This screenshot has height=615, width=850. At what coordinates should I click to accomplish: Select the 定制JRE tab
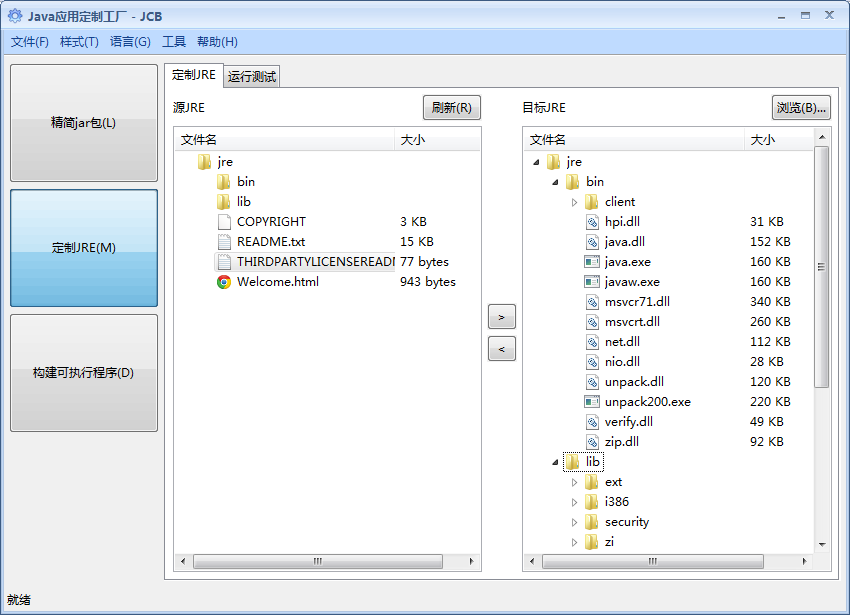[194, 75]
